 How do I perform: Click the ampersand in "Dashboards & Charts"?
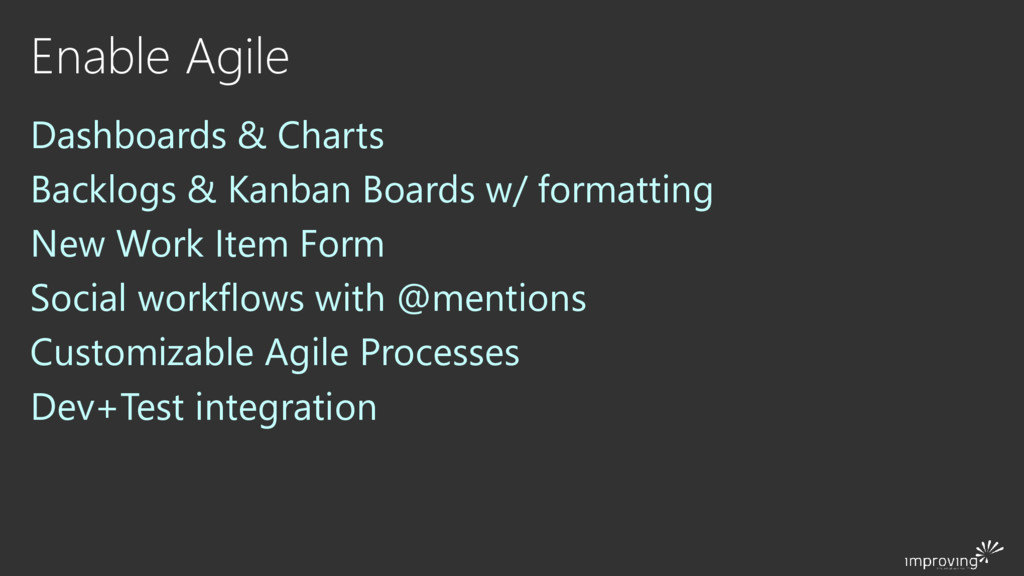251,136
